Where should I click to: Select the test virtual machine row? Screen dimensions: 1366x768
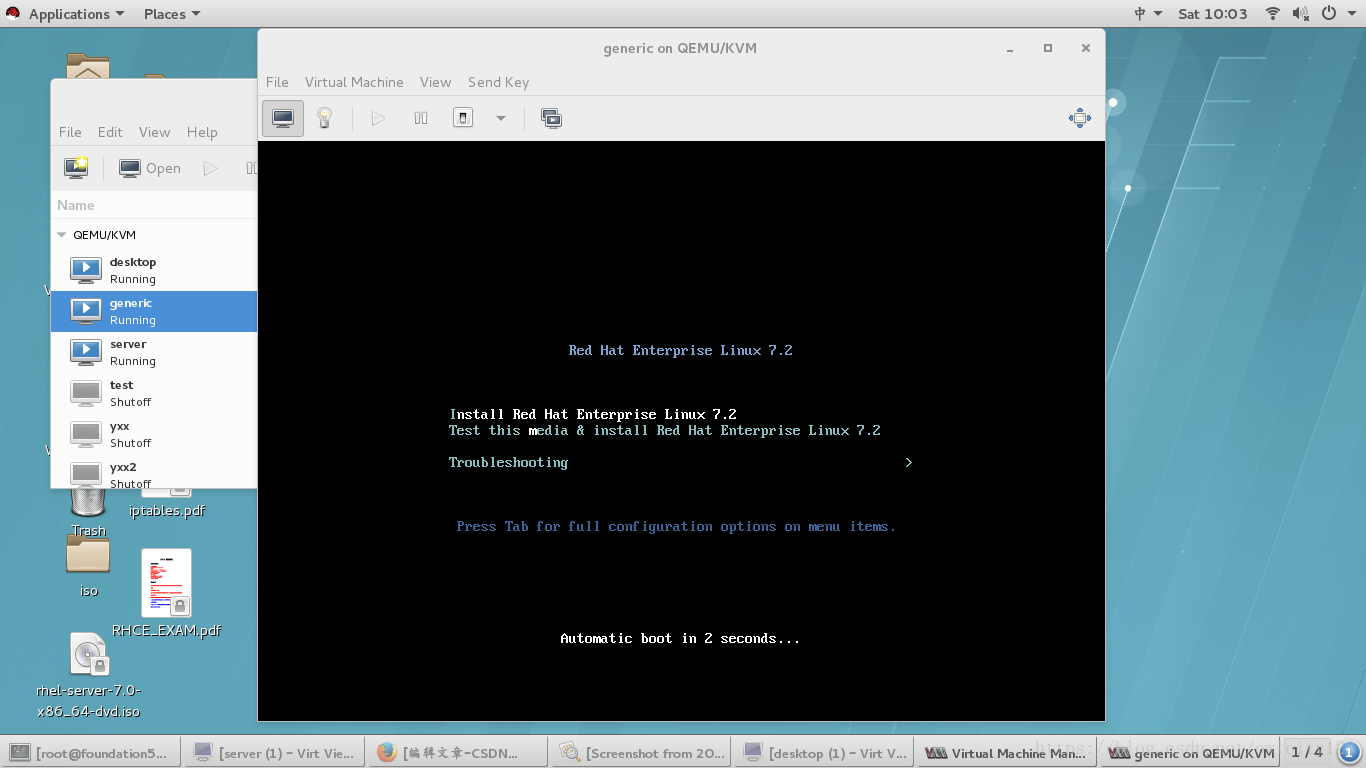coord(154,393)
